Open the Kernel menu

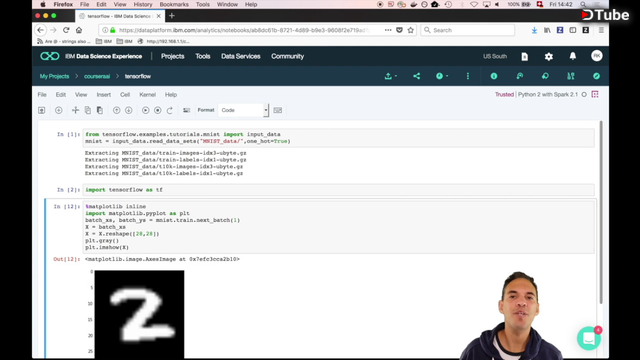point(147,95)
